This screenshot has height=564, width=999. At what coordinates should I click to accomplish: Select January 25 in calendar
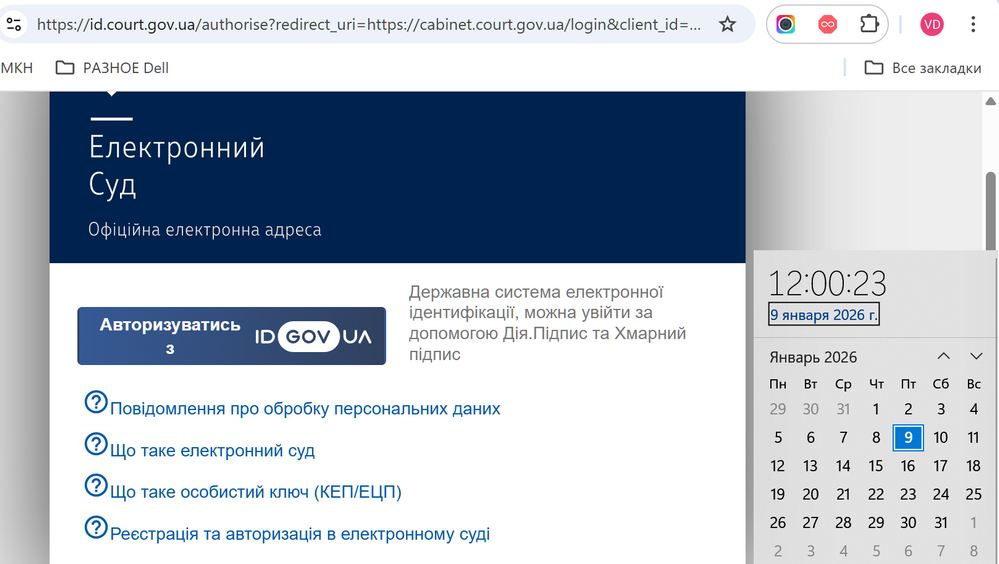point(974,494)
